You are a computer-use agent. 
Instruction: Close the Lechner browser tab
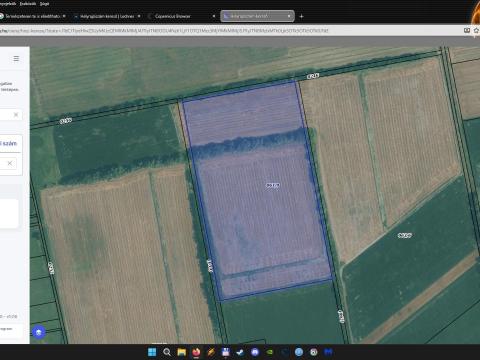[x=139, y=16]
